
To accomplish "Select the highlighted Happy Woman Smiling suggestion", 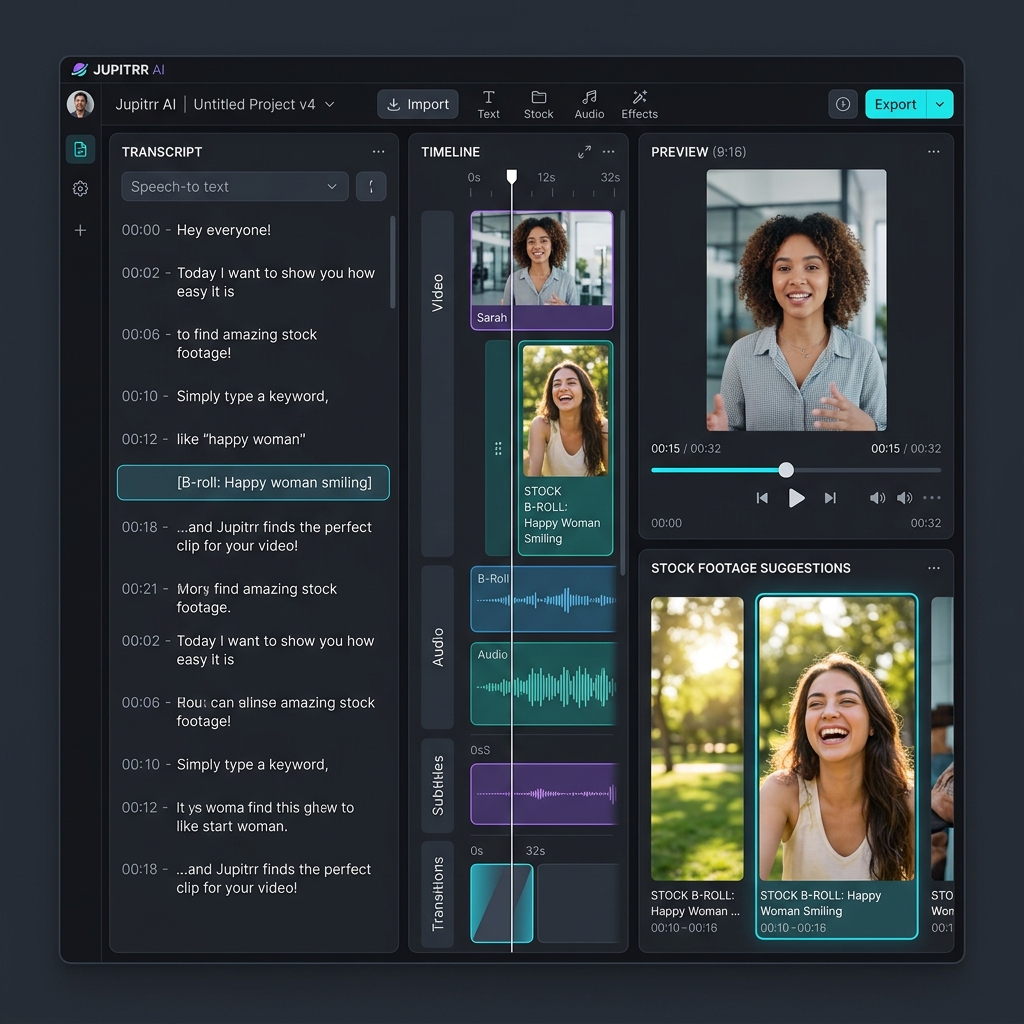I will pyautogui.click(x=837, y=766).
